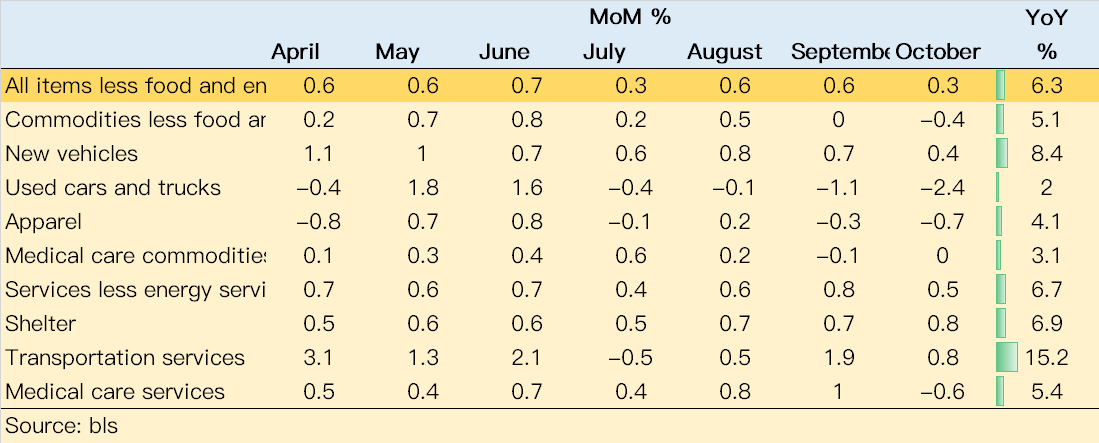Select the Transportation services April value 3.1

point(319,357)
